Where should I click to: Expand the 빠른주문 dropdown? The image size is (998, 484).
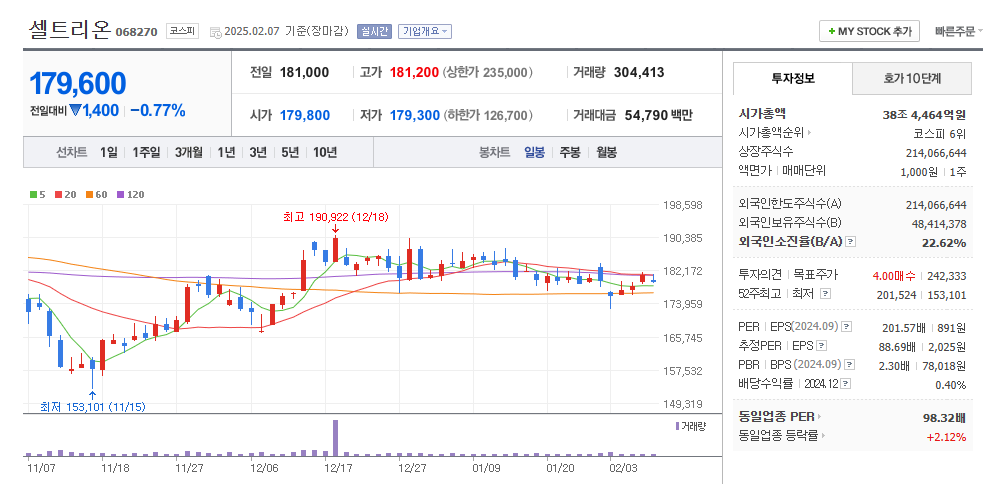[959, 31]
